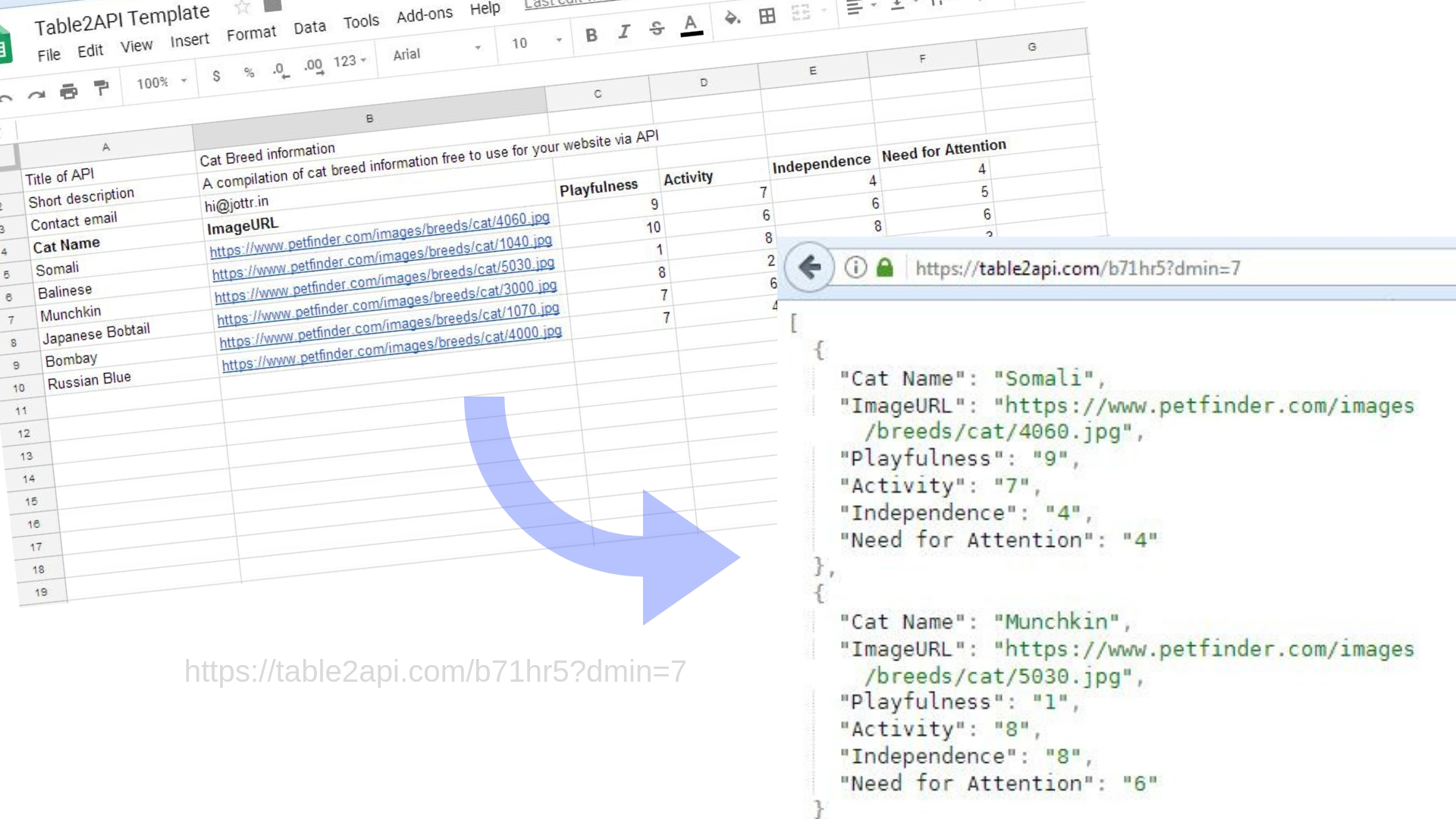Click the green padlock security icon
Image resolution: width=1456 pixels, height=819 pixels.
pyautogui.click(x=885, y=268)
